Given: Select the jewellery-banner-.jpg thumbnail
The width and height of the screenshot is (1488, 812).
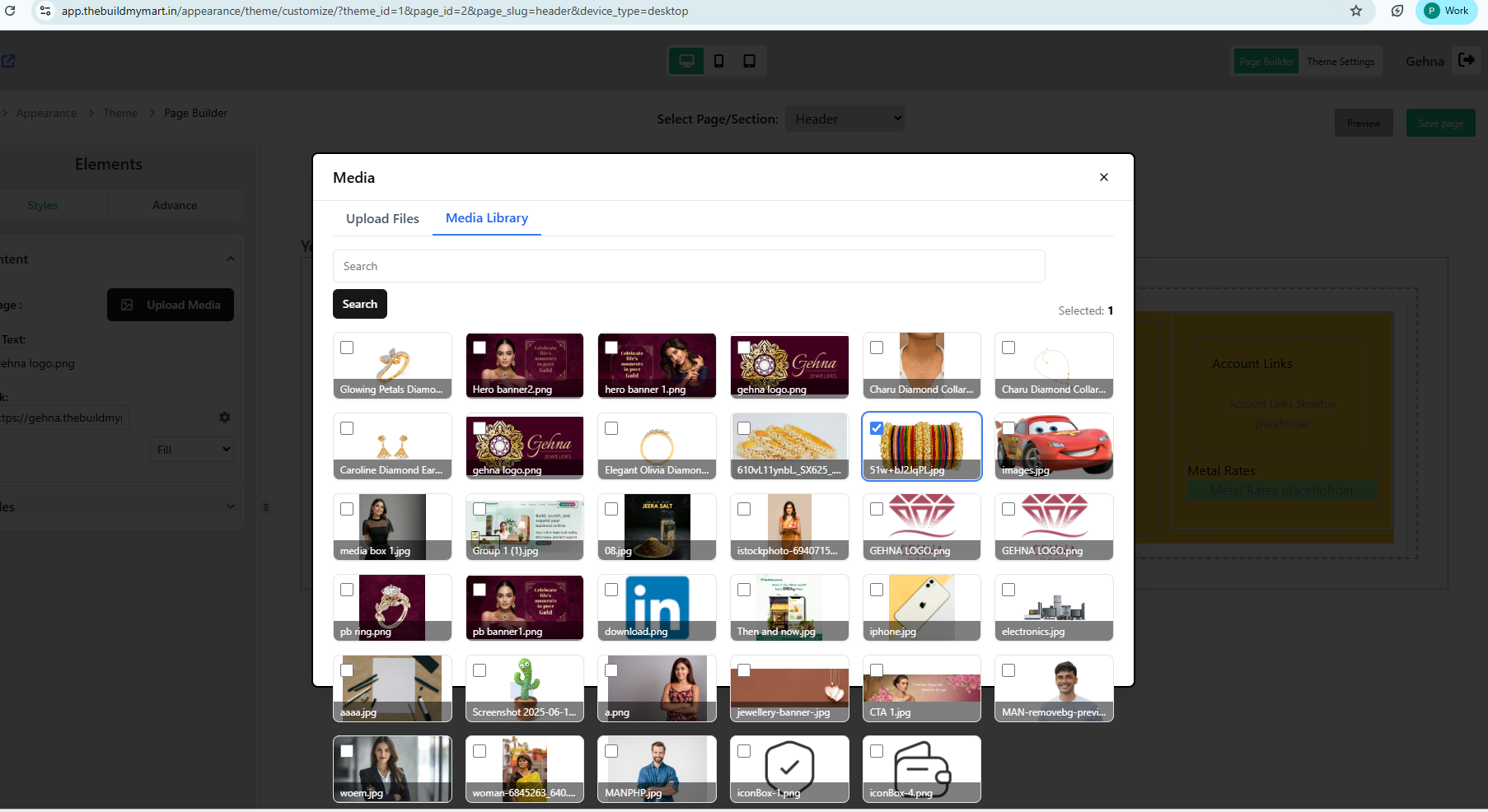Looking at the screenshot, I should pos(789,688).
